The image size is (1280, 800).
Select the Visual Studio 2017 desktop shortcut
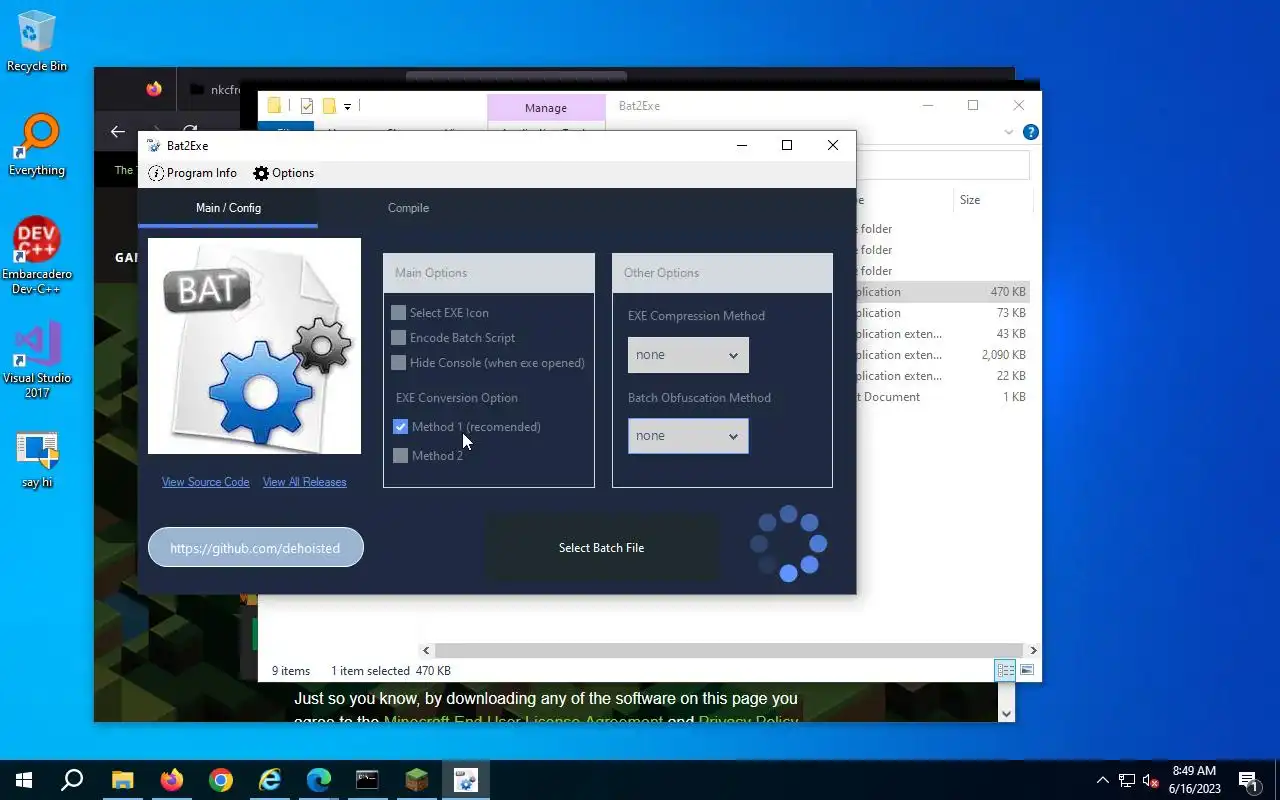[37, 360]
